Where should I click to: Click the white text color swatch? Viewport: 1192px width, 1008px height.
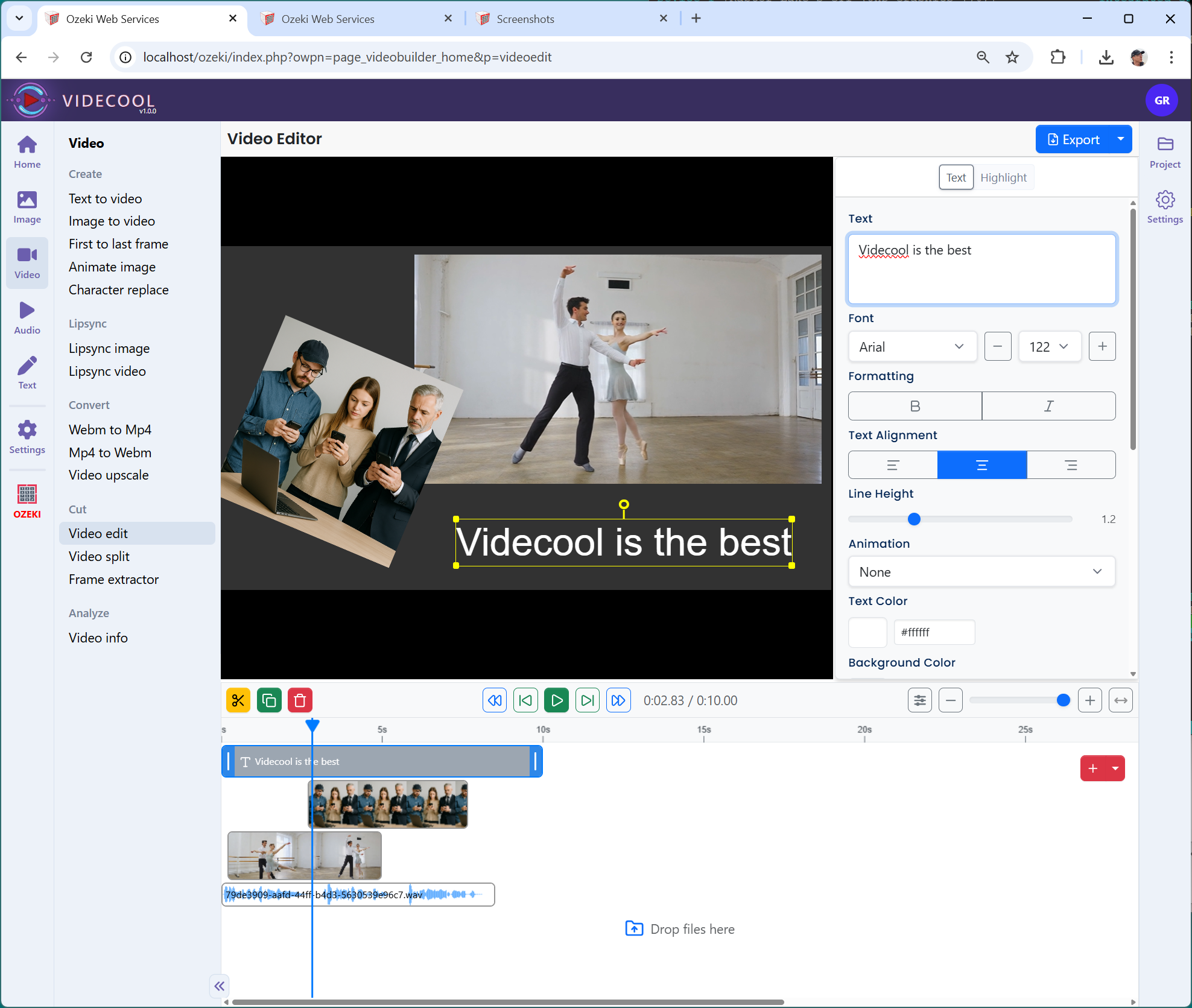point(867,632)
